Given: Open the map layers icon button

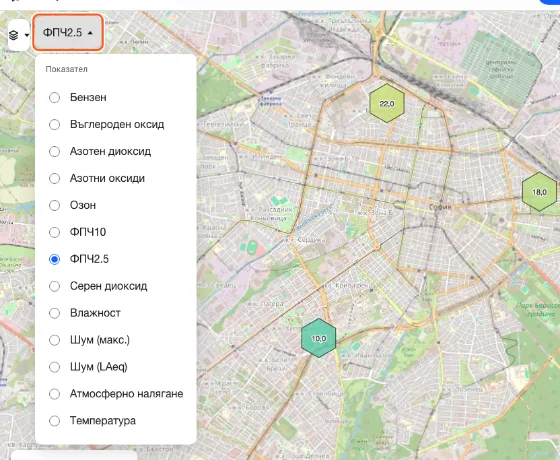Looking at the screenshot, I should click(x=14, y=35).
